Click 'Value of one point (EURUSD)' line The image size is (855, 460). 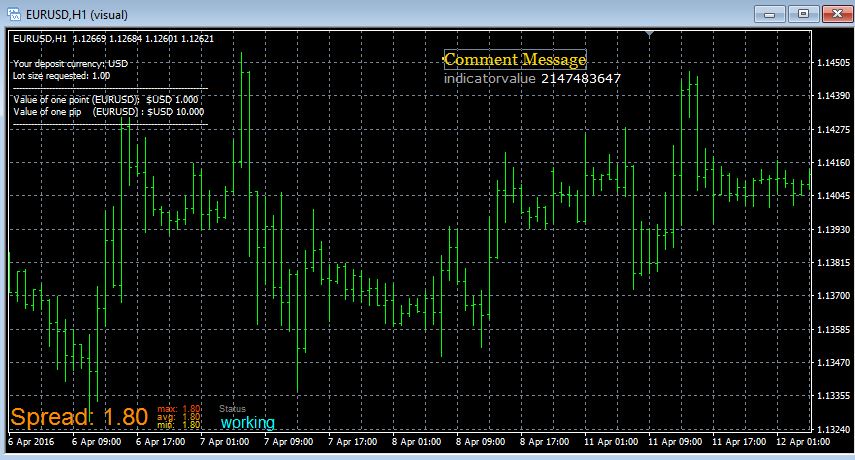pyautogui.click(x=106, y=100)
